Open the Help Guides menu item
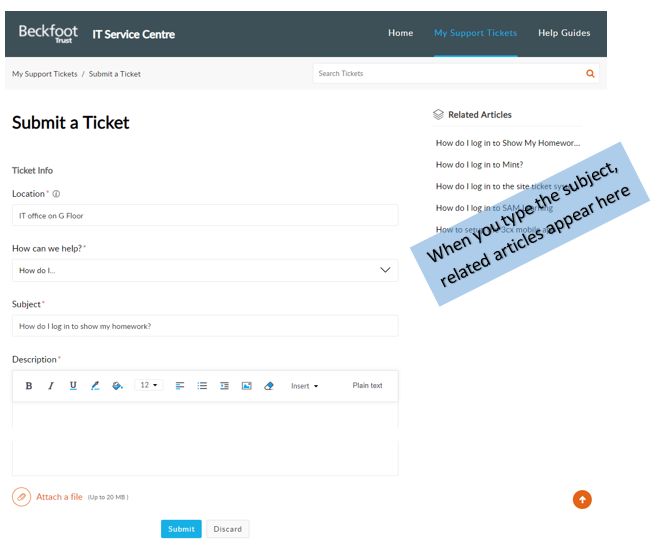The image size is (658, 550). point(564,33)
